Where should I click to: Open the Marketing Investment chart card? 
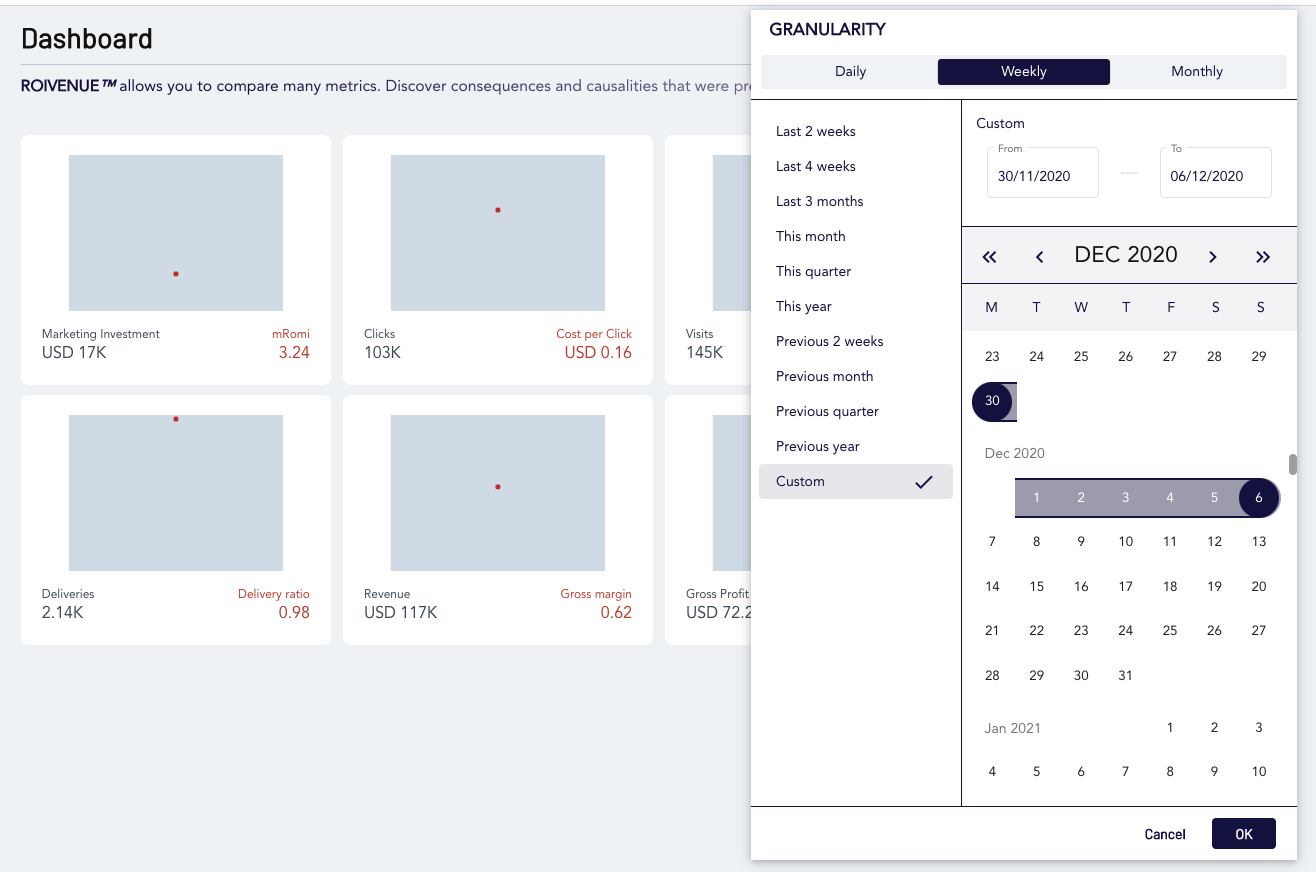[x=176, y=260]
